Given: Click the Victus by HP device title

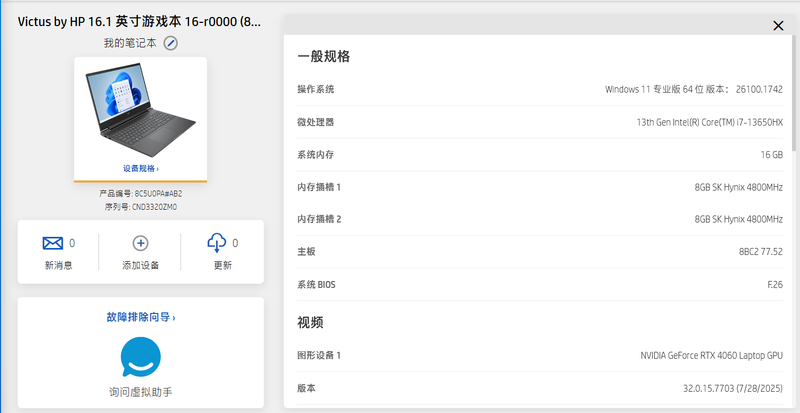Looking at the screenshot, I should (140, 21).
